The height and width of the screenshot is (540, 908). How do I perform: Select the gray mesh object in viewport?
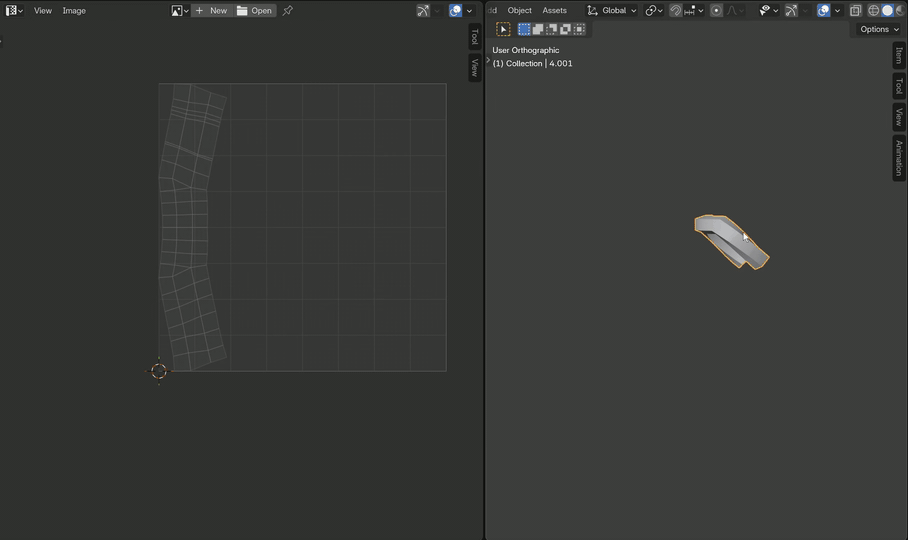[x=731, y=241]
